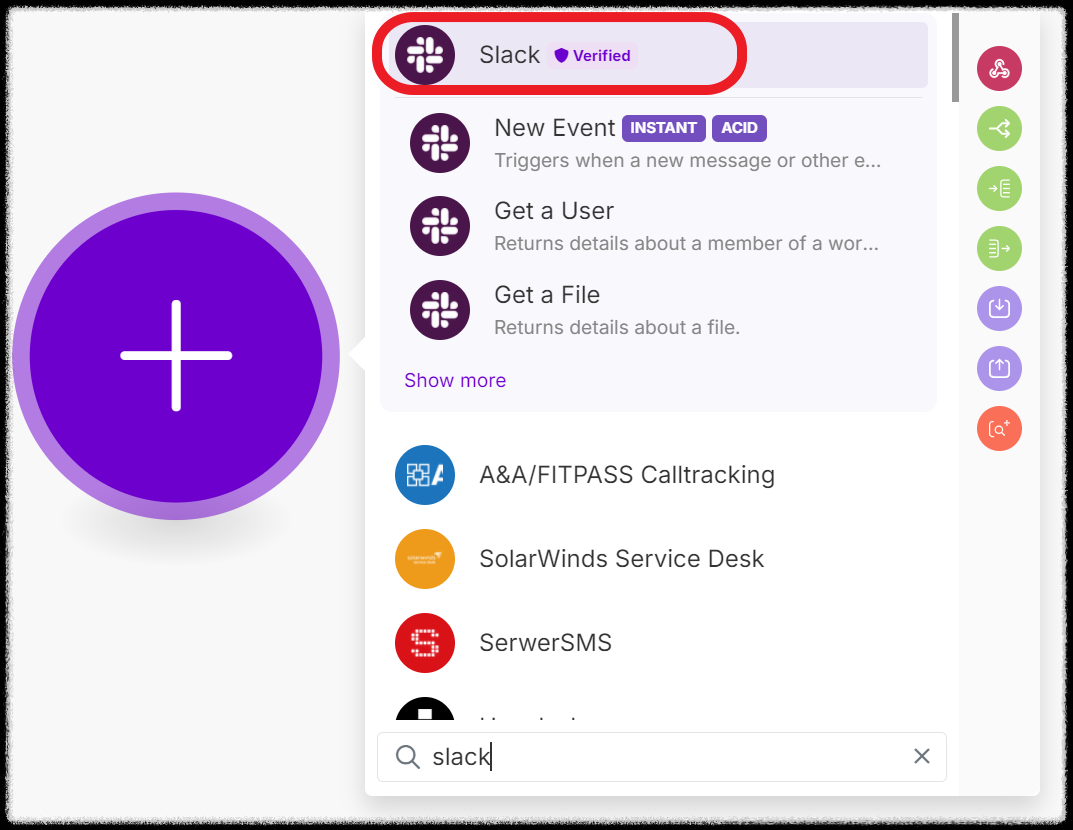Image resolution: width=1073 pixels, height=830 pixels.
Task: Click the purple upload-arrow module icon
Action: pyautogui.click(x=999, y=368)
